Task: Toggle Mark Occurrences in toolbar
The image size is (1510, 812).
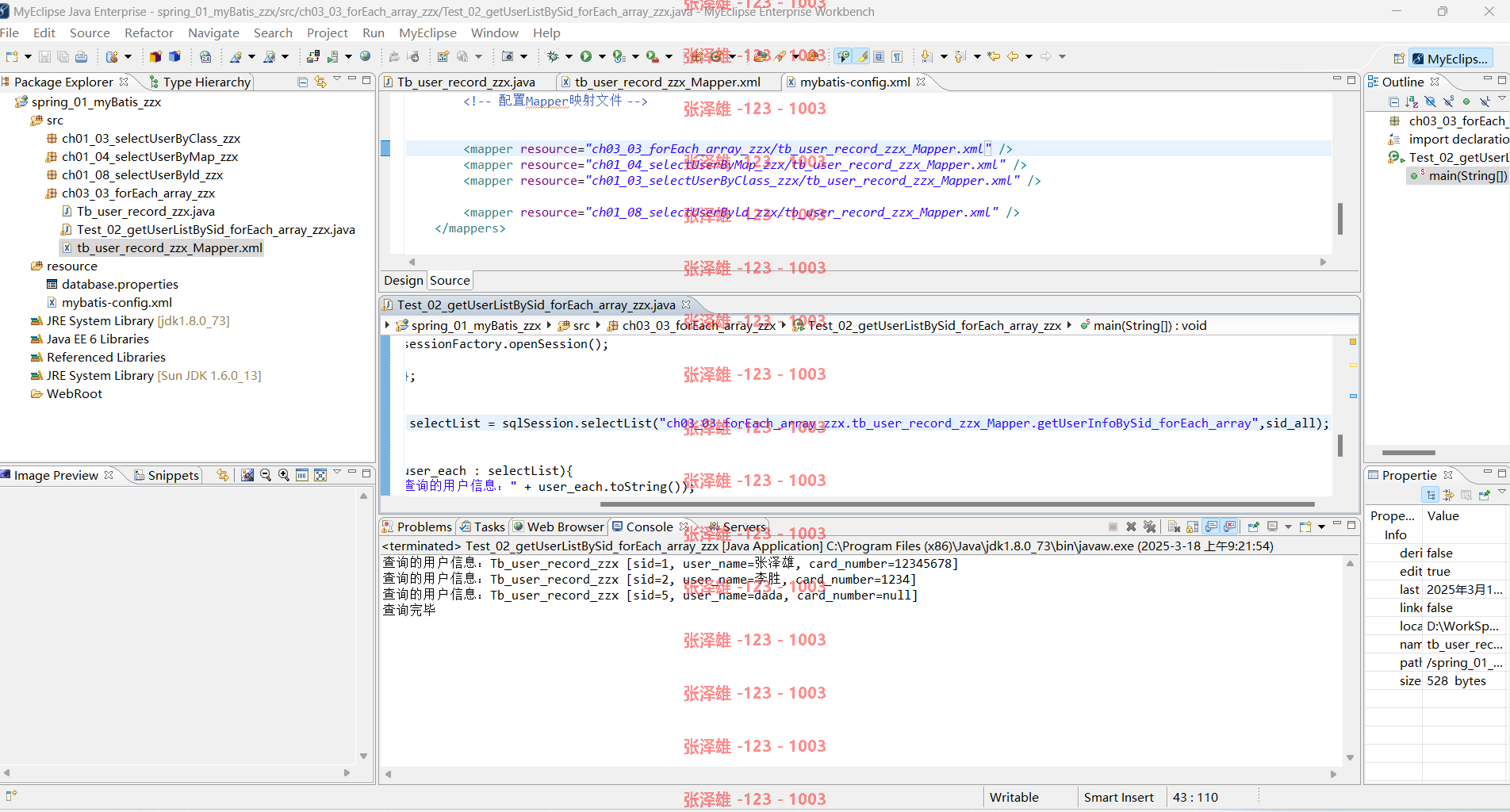Action: click(x=861, y=56)
